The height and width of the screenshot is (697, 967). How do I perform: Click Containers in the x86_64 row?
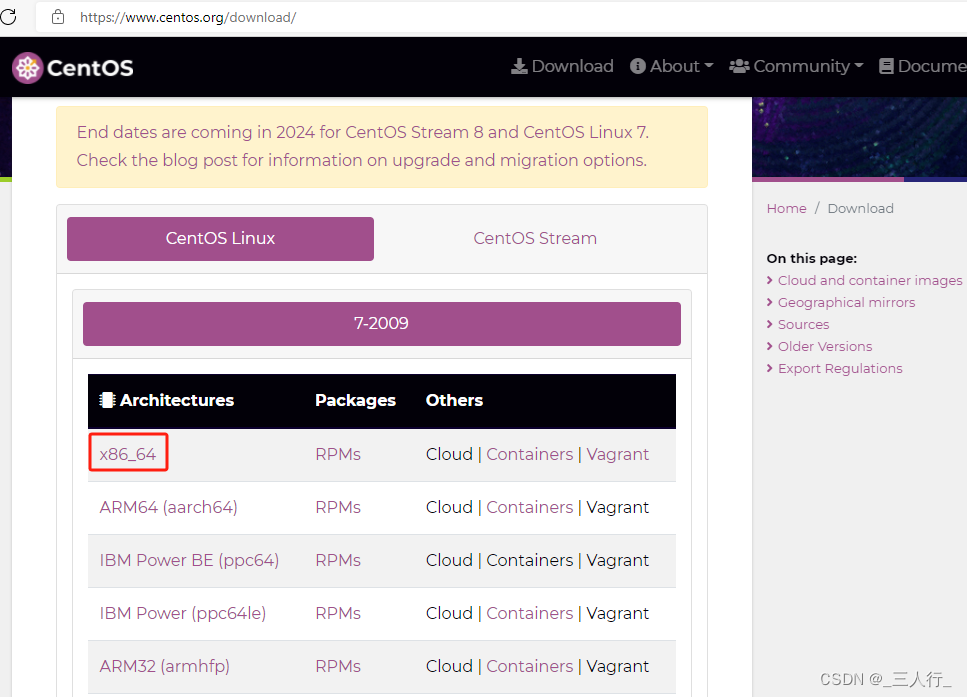[530, 454]
